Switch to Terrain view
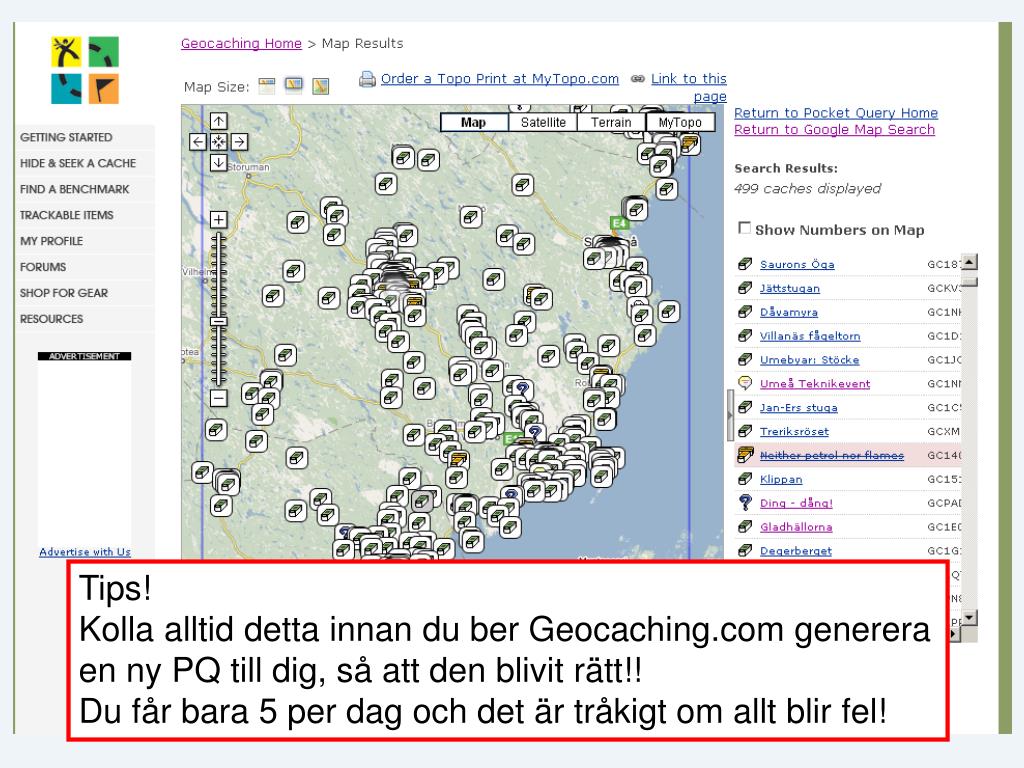This screenshot has height=768, width=1024. click(611, 122)
